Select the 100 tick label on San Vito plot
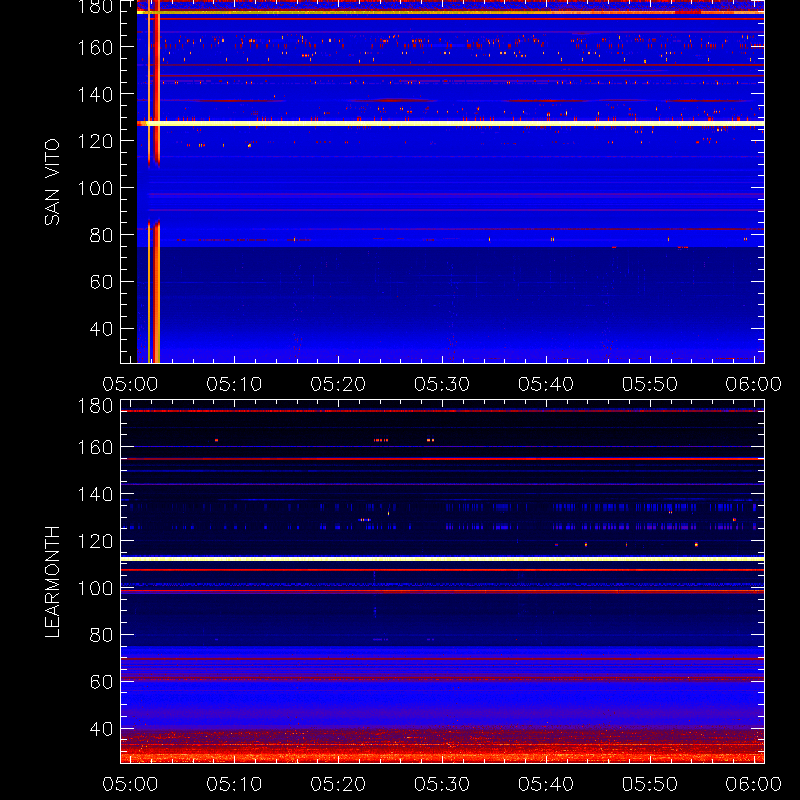 pos(95,188)
